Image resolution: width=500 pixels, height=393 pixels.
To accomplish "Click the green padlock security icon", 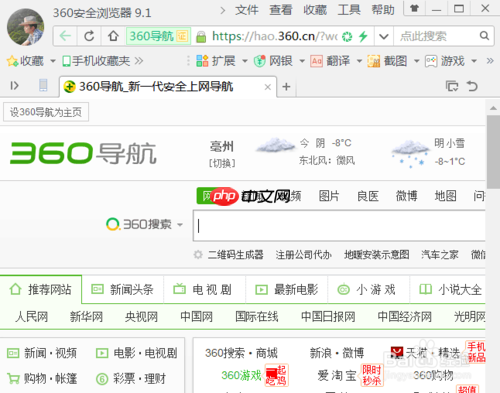I will pyautogui.click(x=201, y=36).
